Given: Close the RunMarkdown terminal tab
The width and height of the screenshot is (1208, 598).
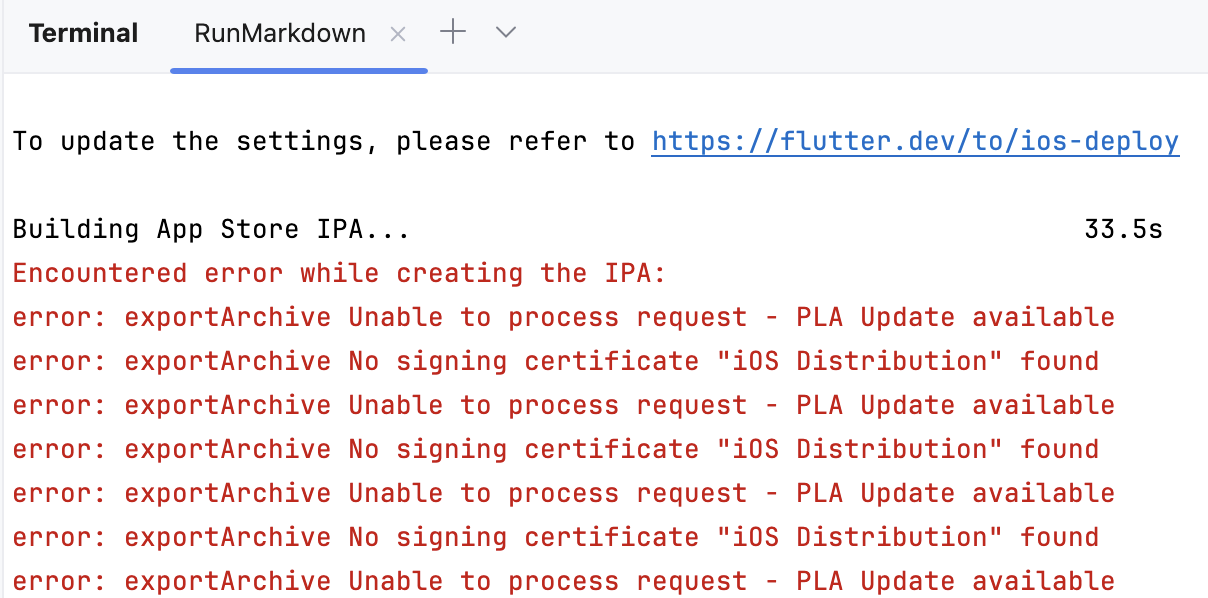Looking at the screenshot, I should [x=398, y=34].
